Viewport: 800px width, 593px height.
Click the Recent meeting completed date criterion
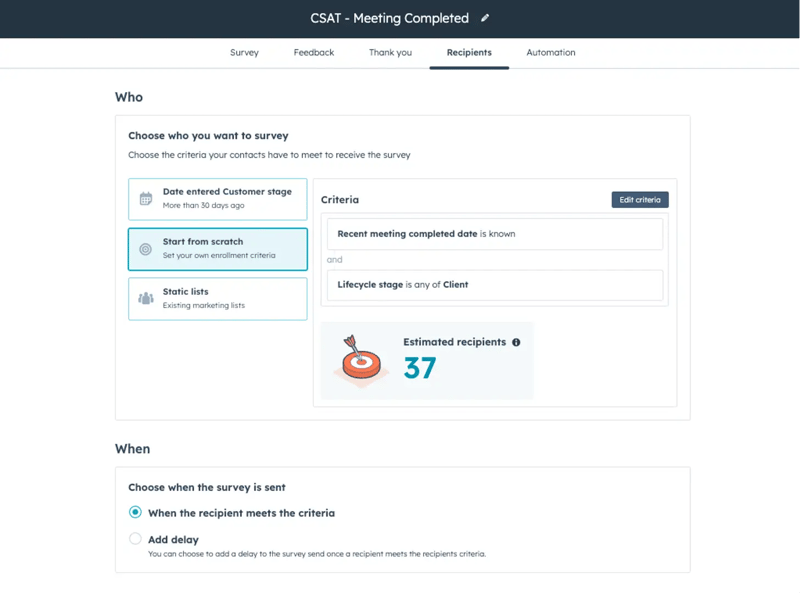[x=495, y=234]
